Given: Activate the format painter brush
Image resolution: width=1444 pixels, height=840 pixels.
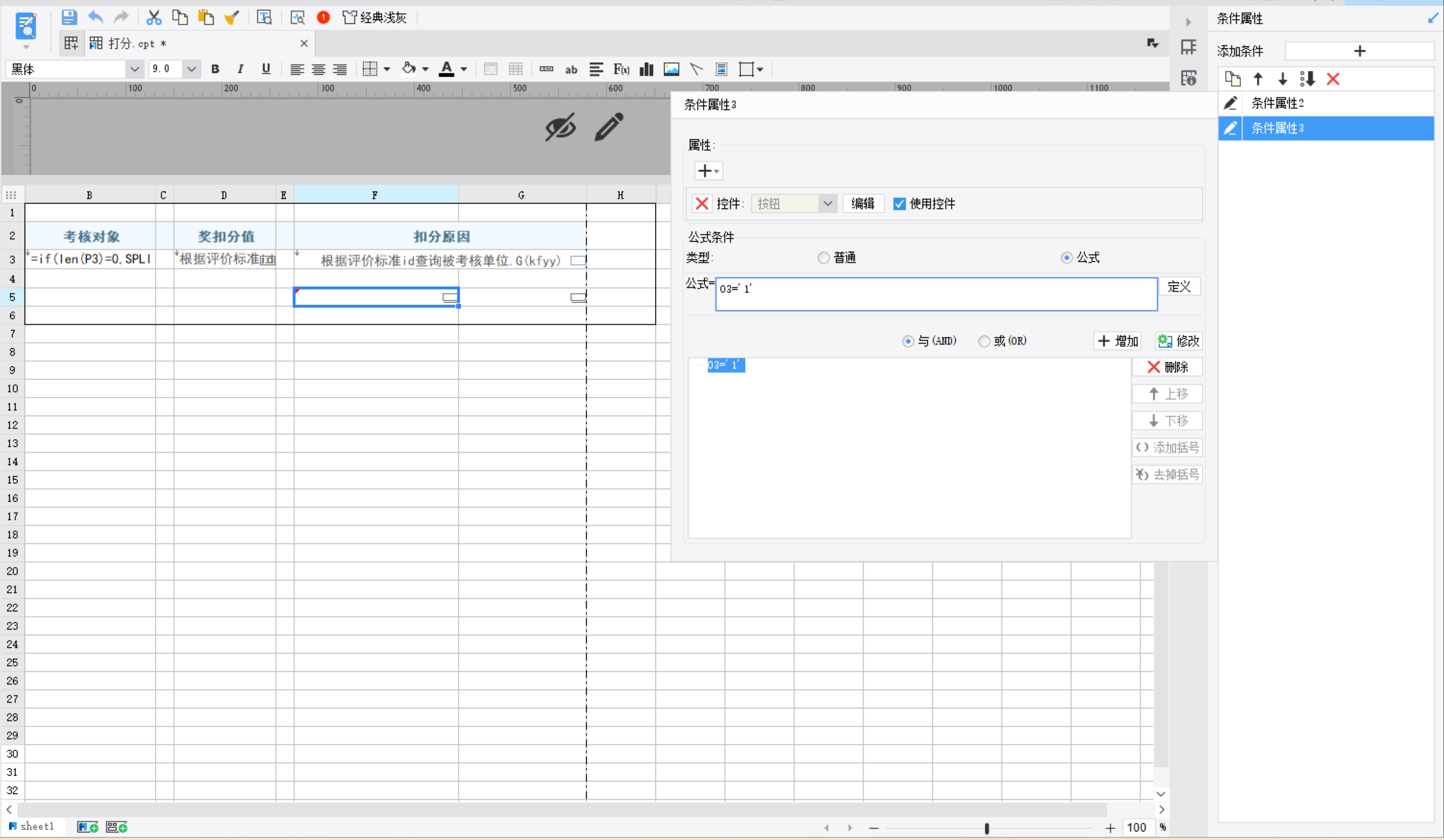Looking at the screenshot, I should [x=231, y=17].
